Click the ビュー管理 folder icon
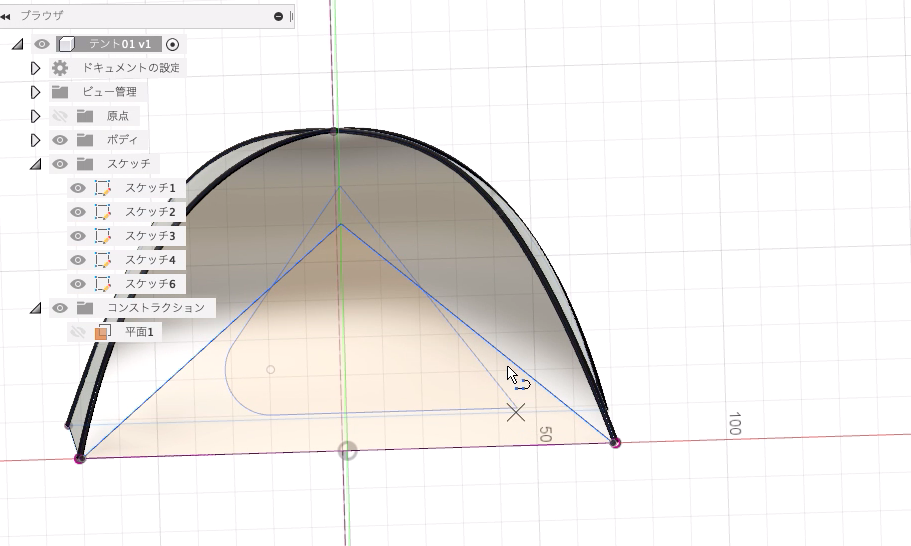Image resolution: width=911 pixels, height=546 pixels. pyautogui.click(x=60, y=92)
